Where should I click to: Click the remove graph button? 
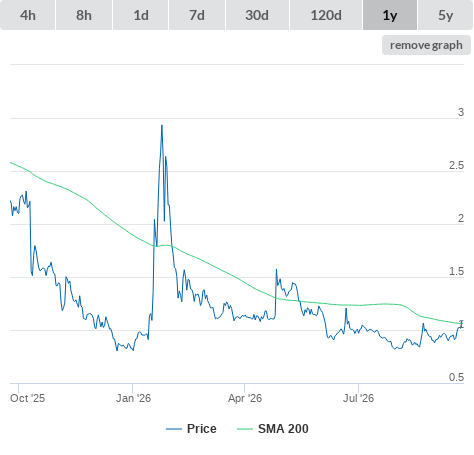click(x=426, y=45)
